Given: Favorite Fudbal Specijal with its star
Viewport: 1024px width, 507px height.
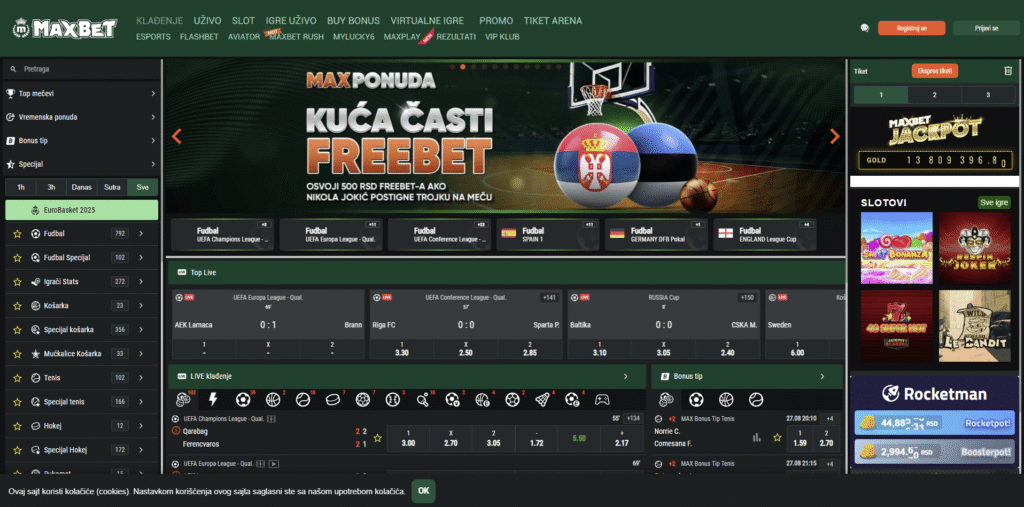Looking at the screenshot, I should pos(18,257).
